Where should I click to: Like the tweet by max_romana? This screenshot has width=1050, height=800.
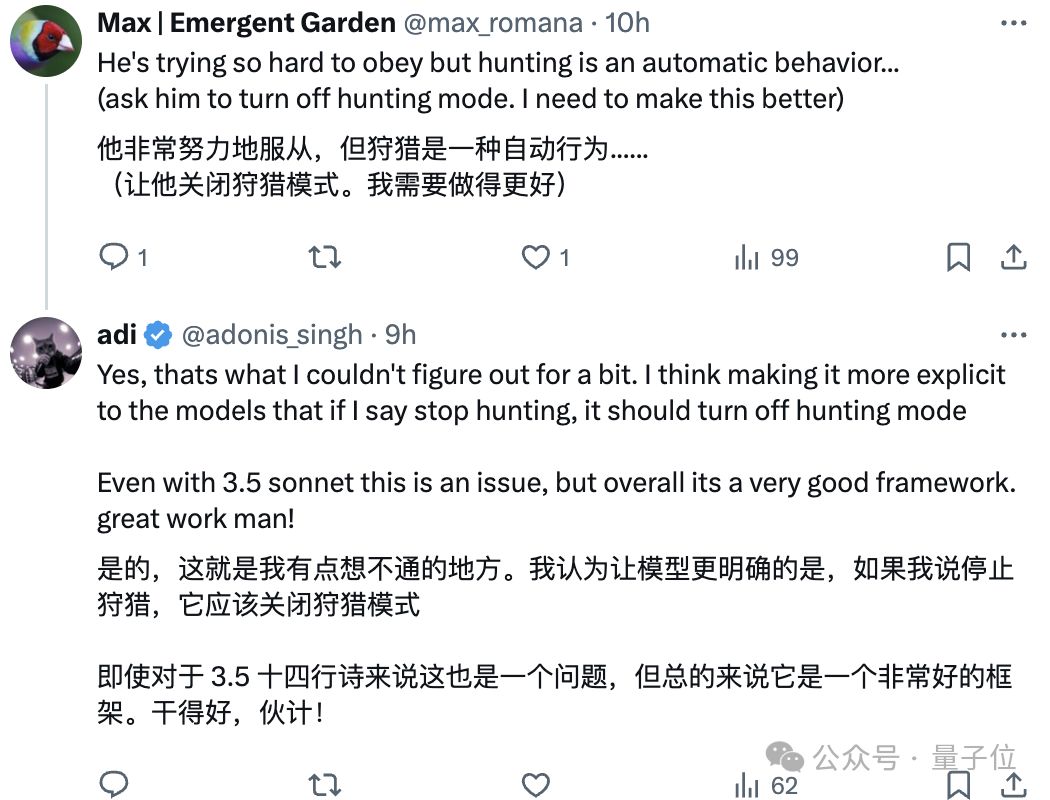[x=545, y=257]
